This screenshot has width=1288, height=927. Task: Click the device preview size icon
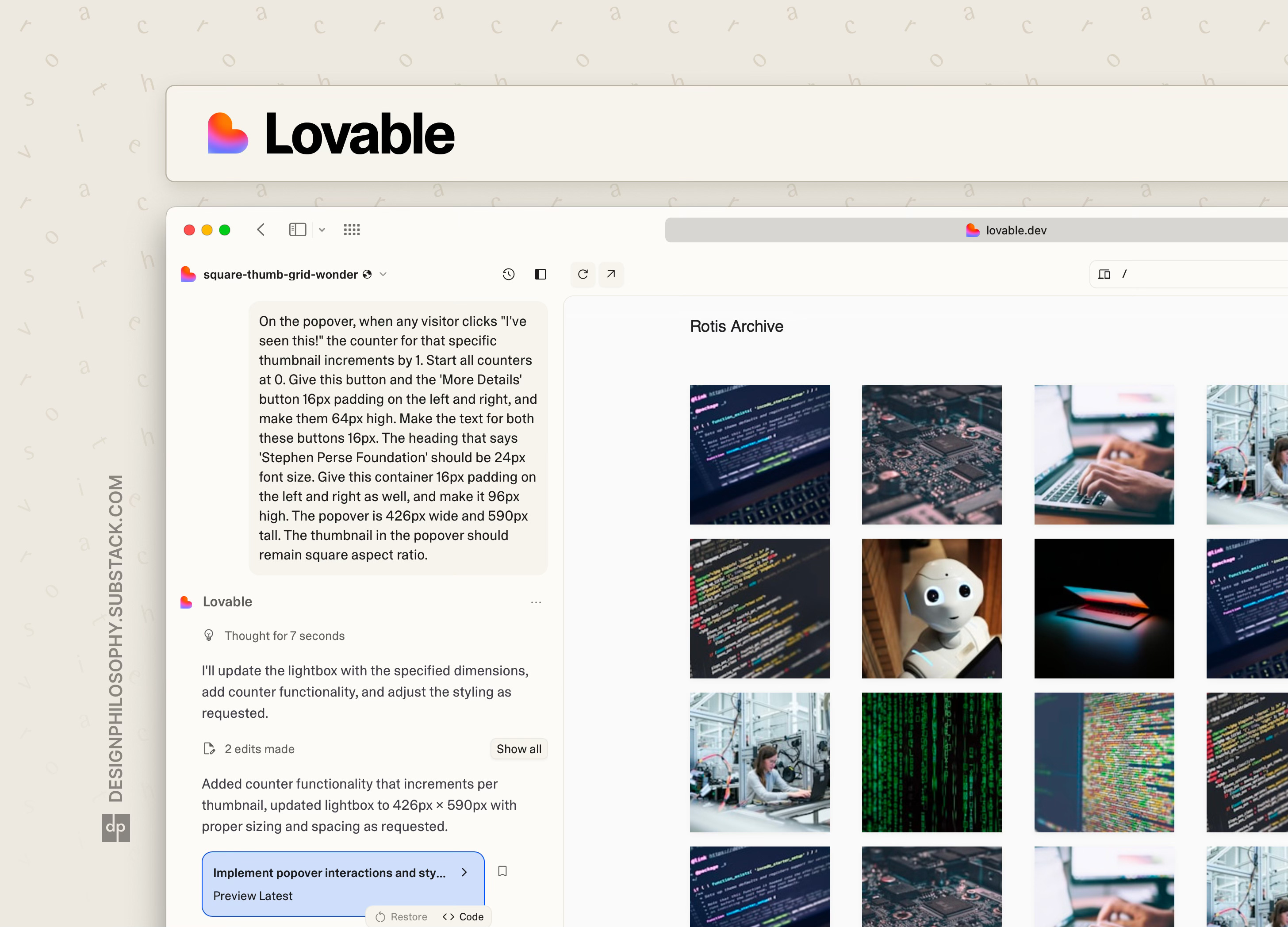pos(1104,274)
